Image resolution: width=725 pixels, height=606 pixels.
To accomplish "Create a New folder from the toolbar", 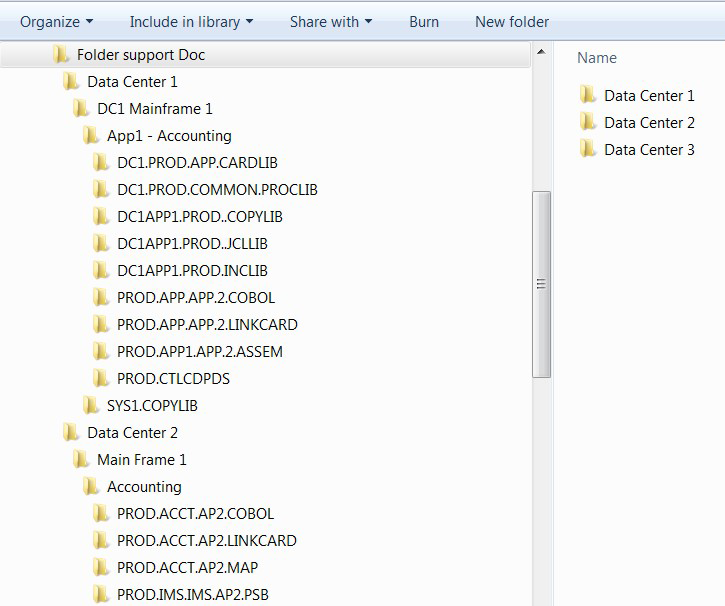I will click(x=511, y=21).
